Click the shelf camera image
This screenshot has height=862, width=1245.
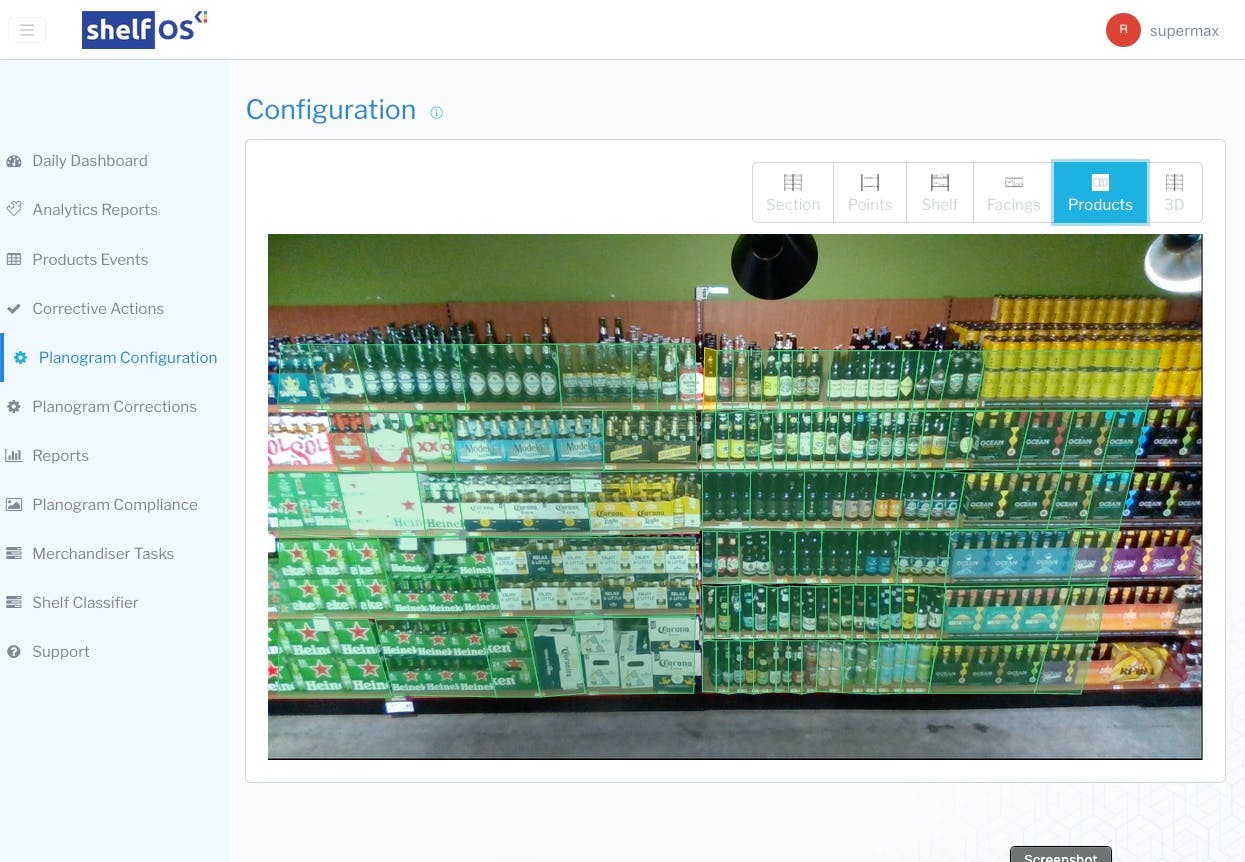click(735, 497)
